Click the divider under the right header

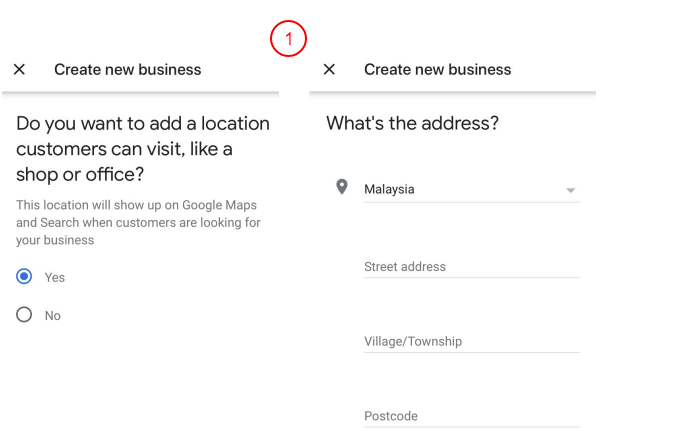pyautogui.click(x=452, y=94)
